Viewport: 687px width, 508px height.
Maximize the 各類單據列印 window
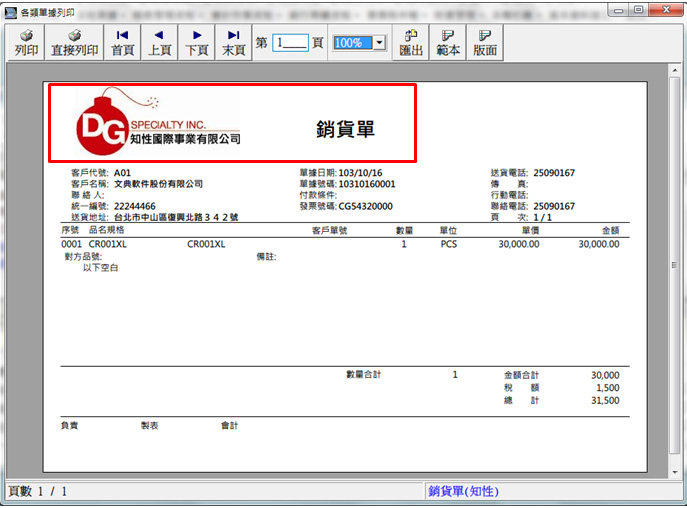click(638, 10)
